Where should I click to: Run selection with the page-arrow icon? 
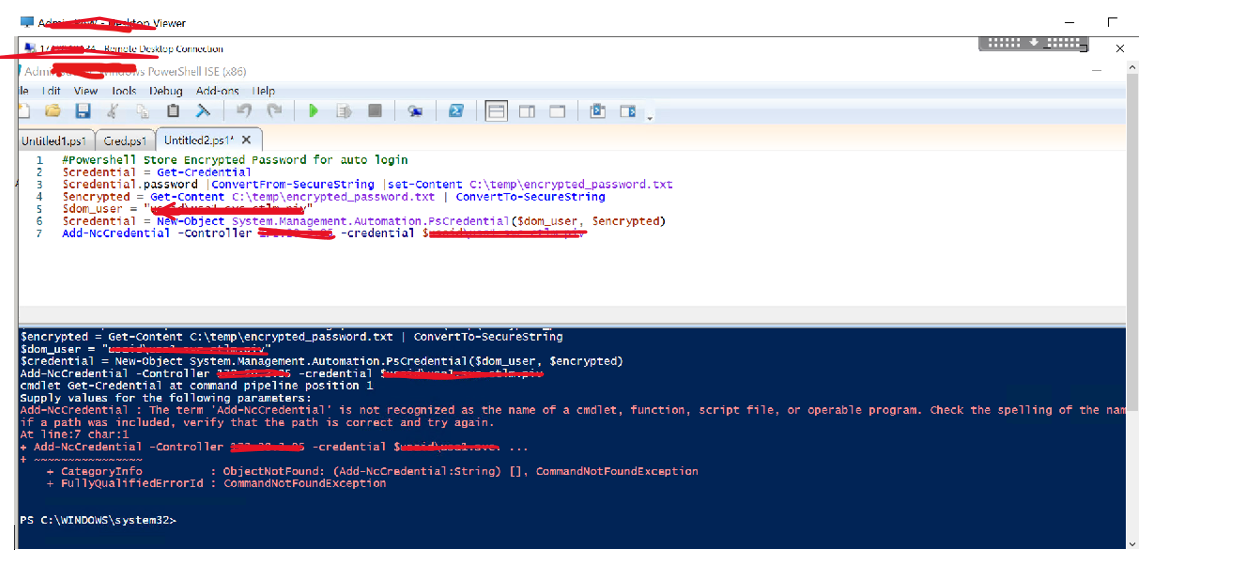pos(344,111)
